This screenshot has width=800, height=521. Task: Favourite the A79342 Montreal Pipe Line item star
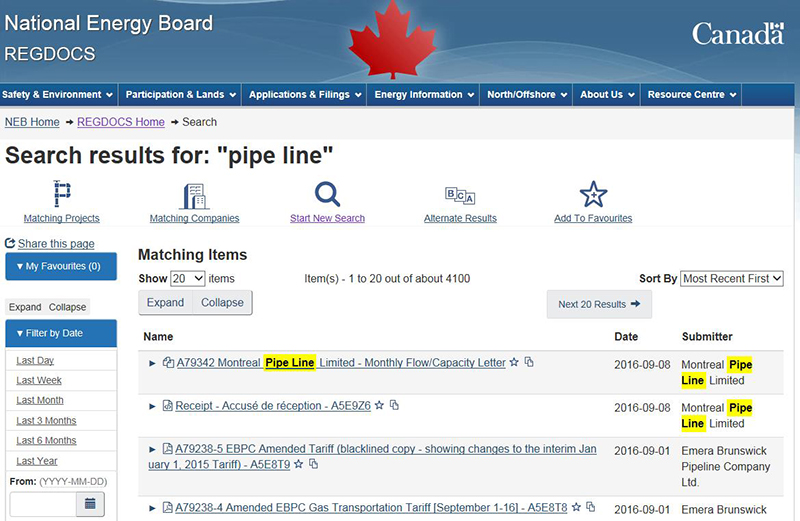514,362
